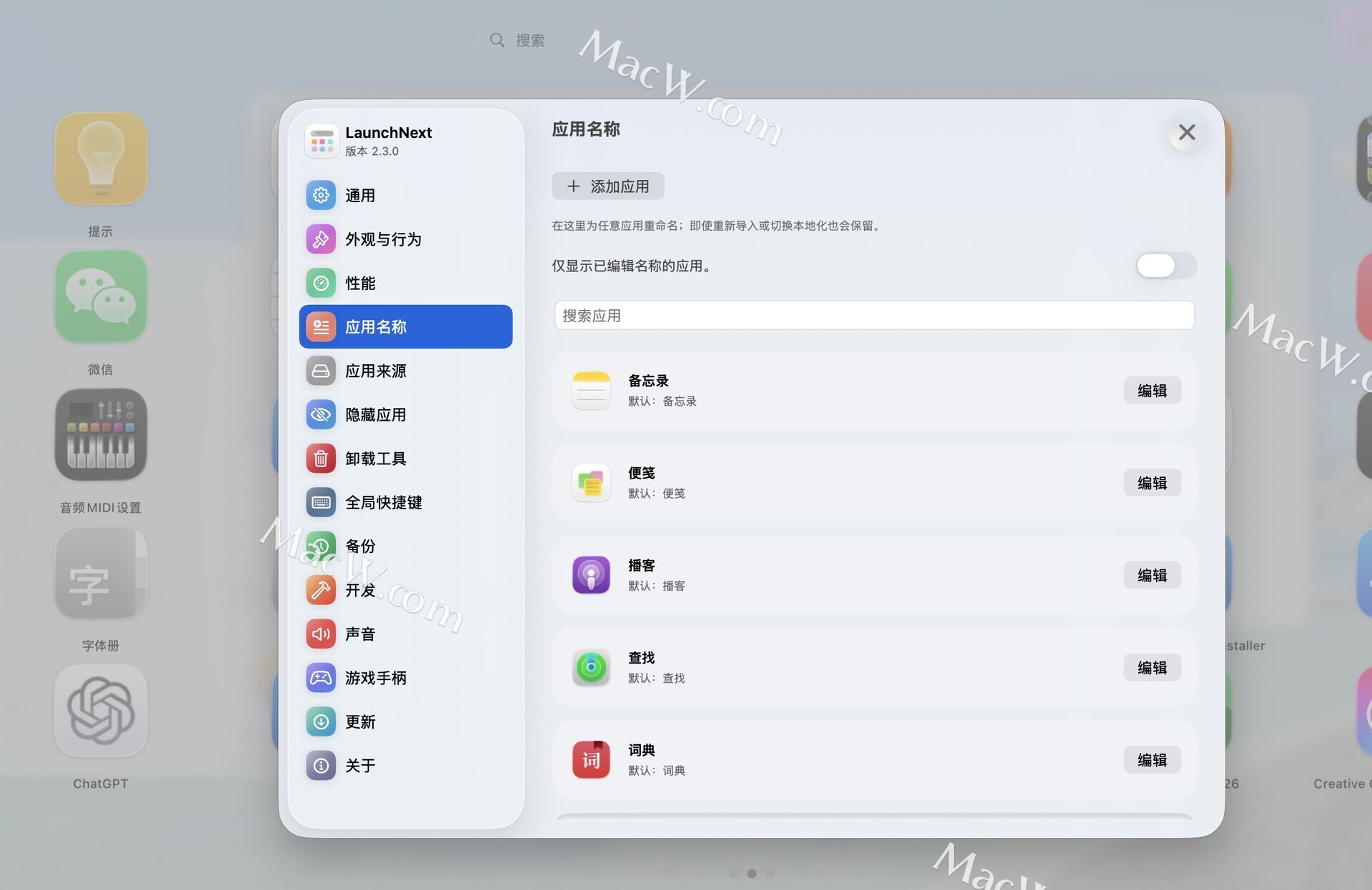This screenshot has width=1372, height=890.
Task: Select the 全局快捷键 keyboard icon
Action: click(x=321, y=502)
